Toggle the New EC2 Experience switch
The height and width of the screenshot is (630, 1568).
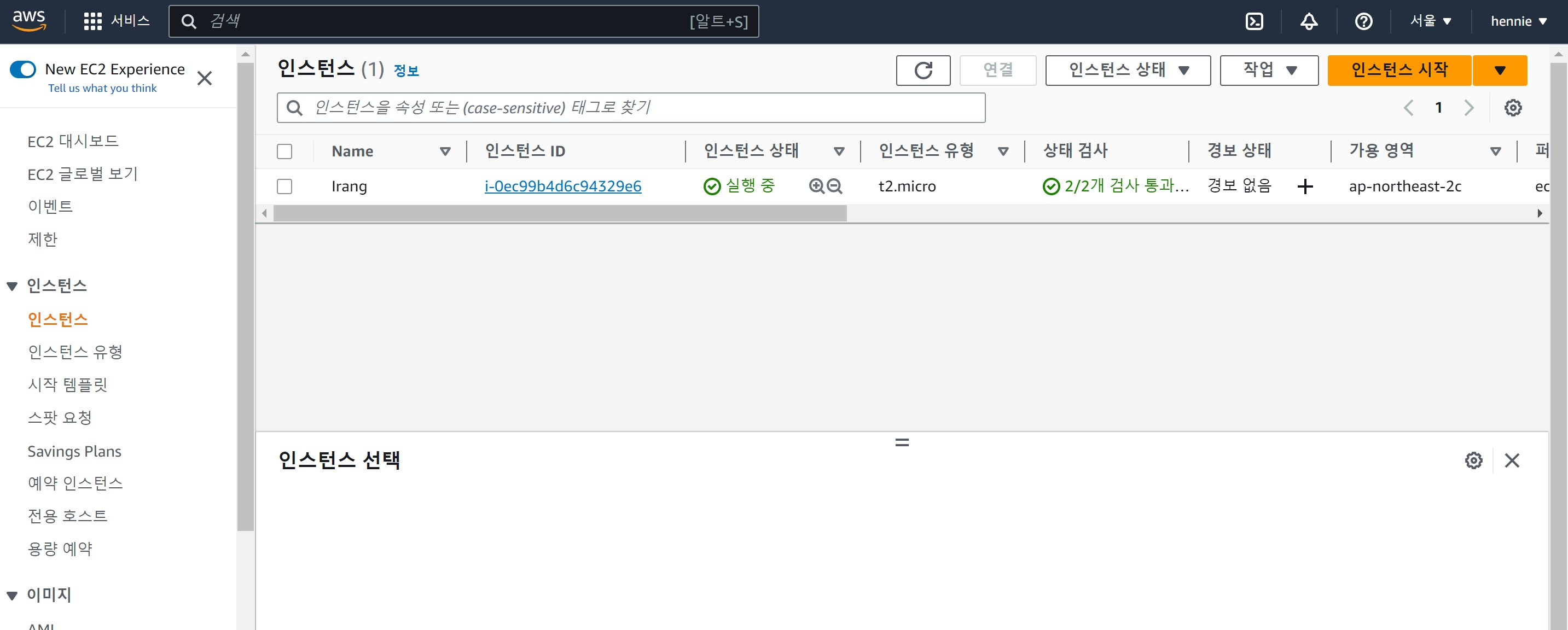[x=23, y=69]
